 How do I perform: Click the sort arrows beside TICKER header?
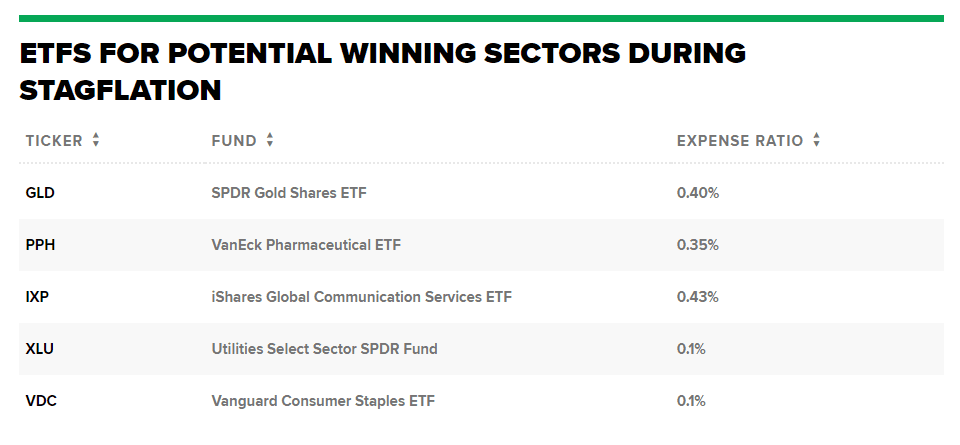click(96, 141)
